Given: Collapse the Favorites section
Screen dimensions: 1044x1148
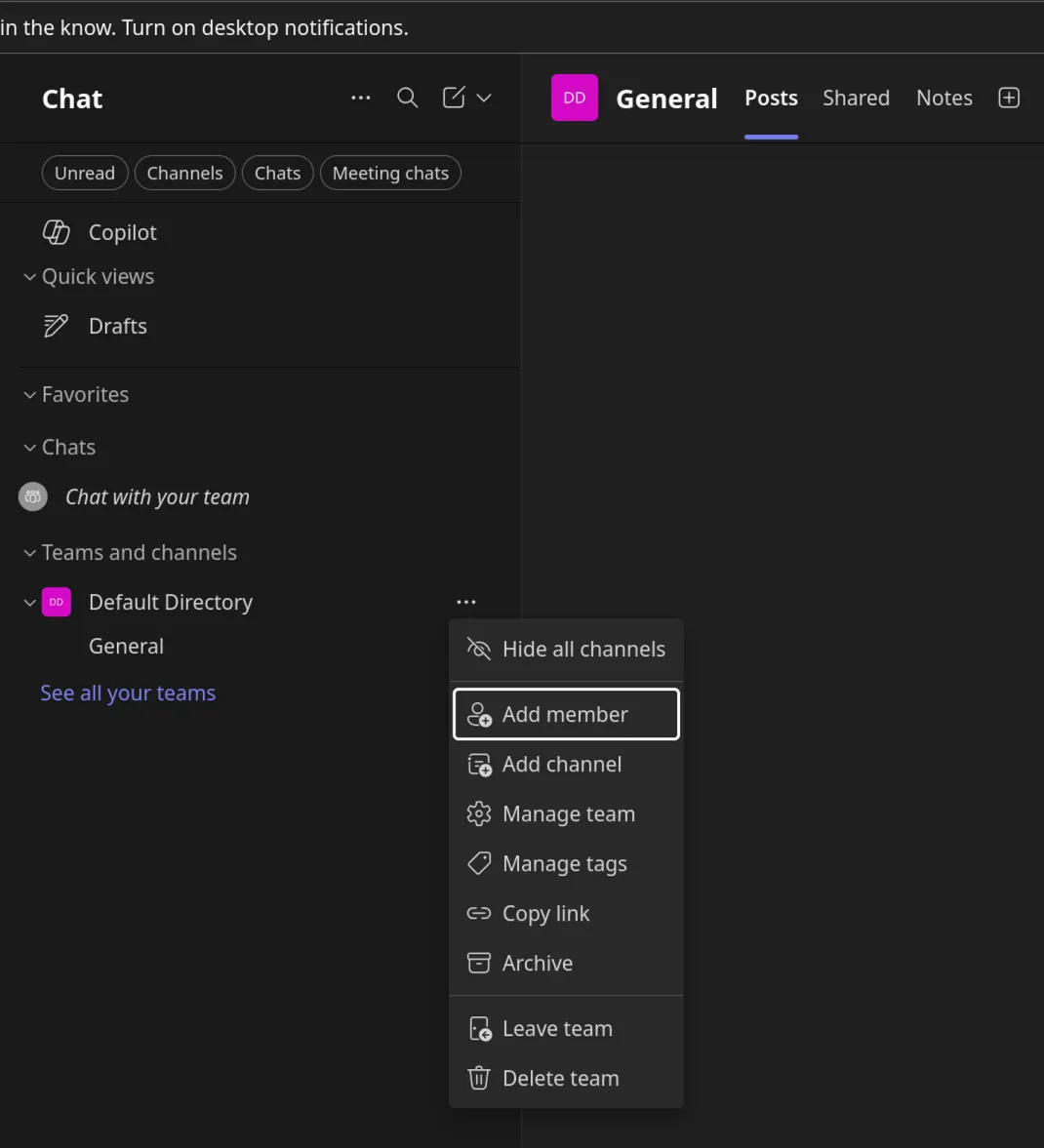Looking at the screenshot, I should pos(29,395).
